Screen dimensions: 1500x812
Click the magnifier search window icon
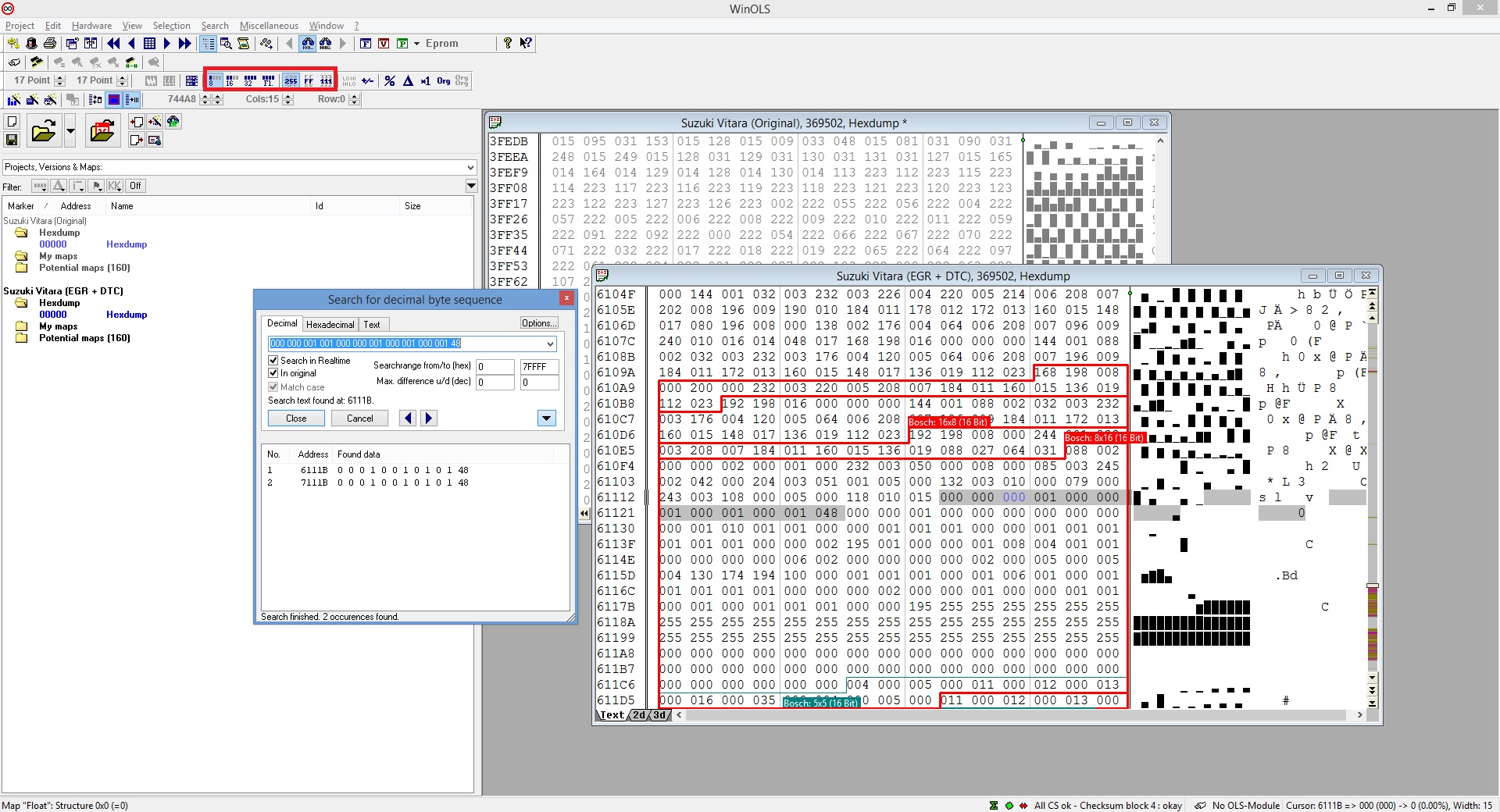pos(226,44)
